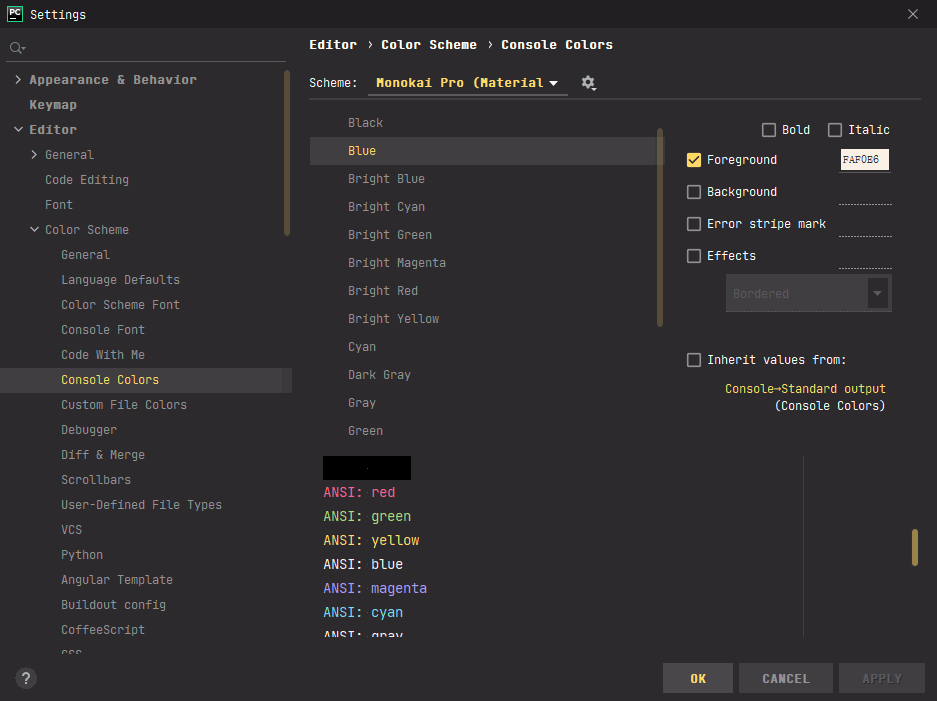Viewport: 937px width, 701px height.
Task: Collapse the Color Scheme tree node
Action: [x=35, y=230]
